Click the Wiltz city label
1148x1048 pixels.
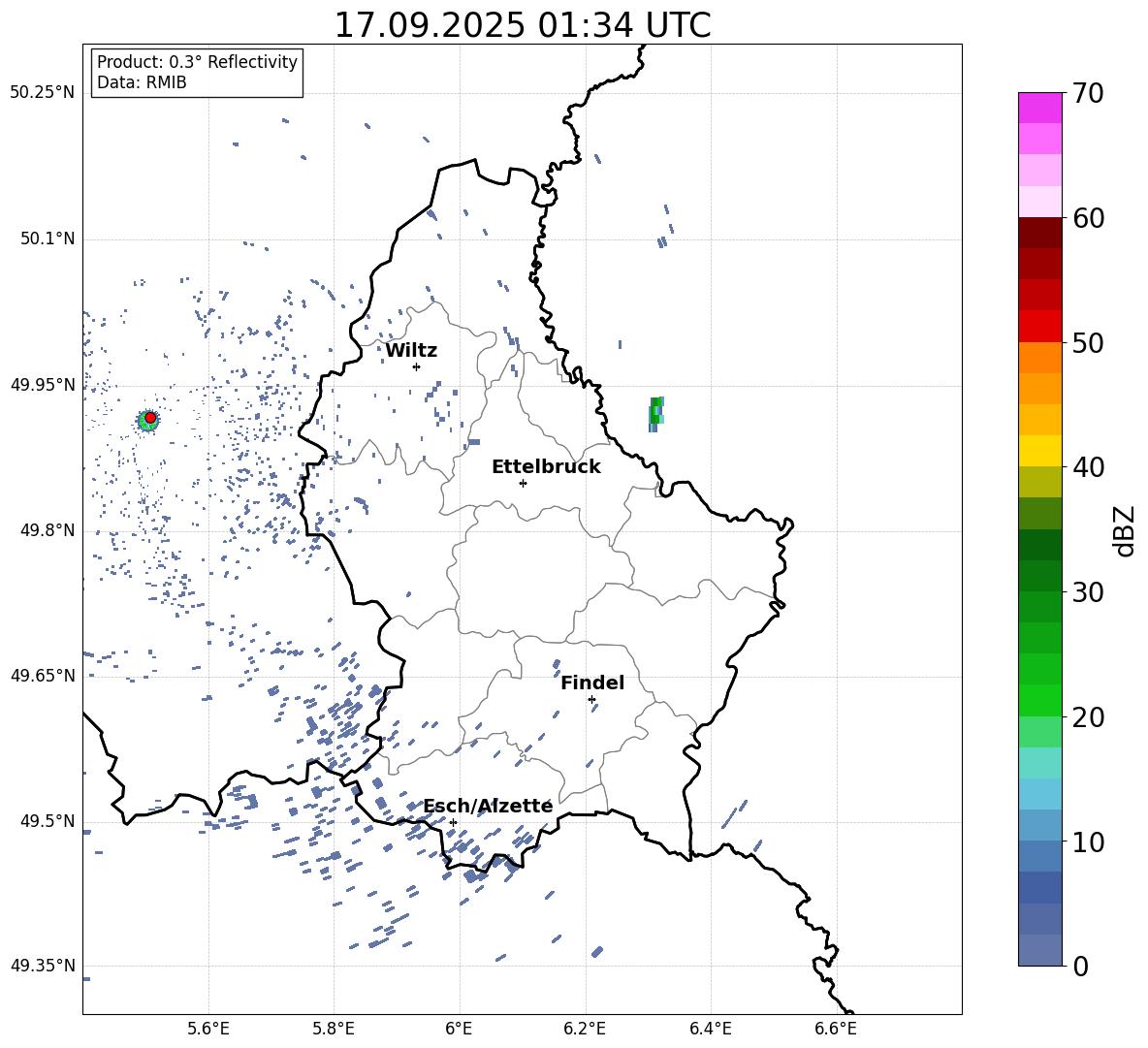411,351
